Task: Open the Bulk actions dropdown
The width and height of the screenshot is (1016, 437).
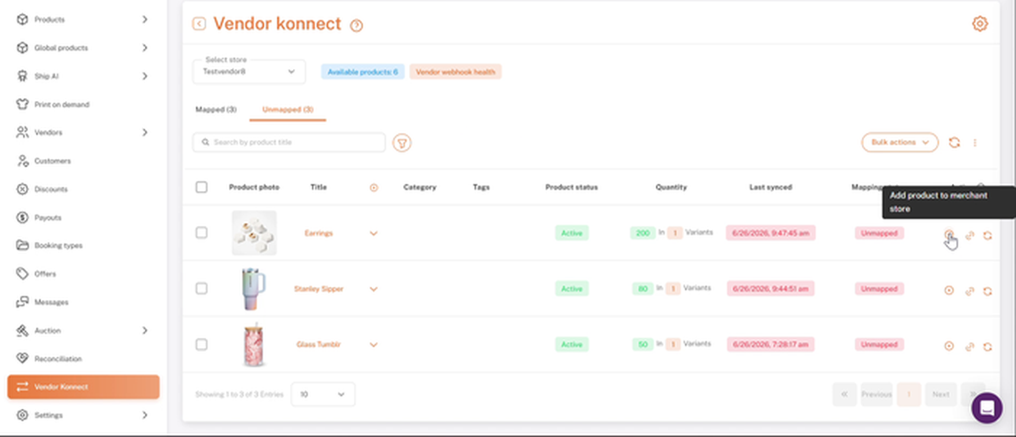Action: point(899,143)
